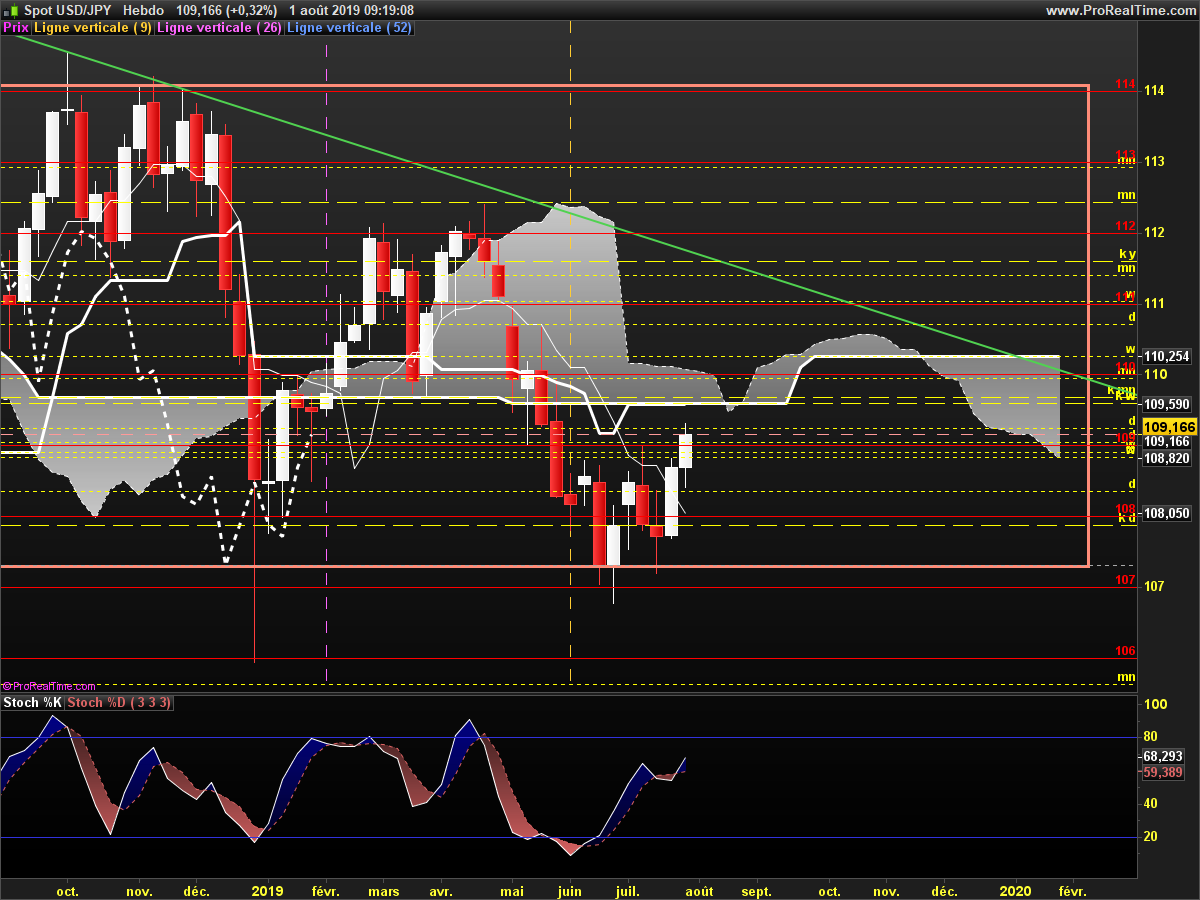This screenshot has width=1200, height=900.
Task: Click the 2019 label on the time axis
Action: [x=268, y=891]
